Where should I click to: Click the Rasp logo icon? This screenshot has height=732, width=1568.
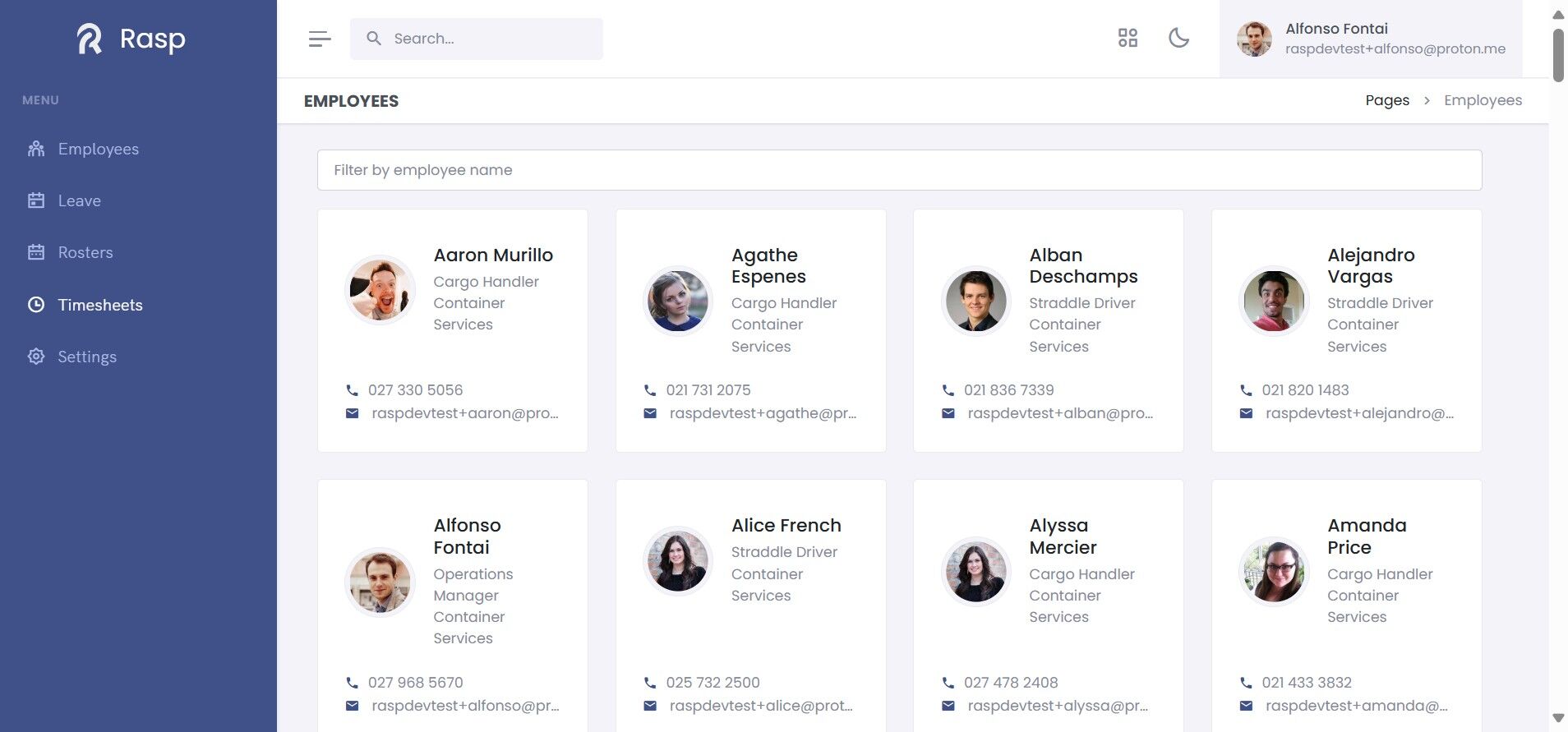(90, 39)
